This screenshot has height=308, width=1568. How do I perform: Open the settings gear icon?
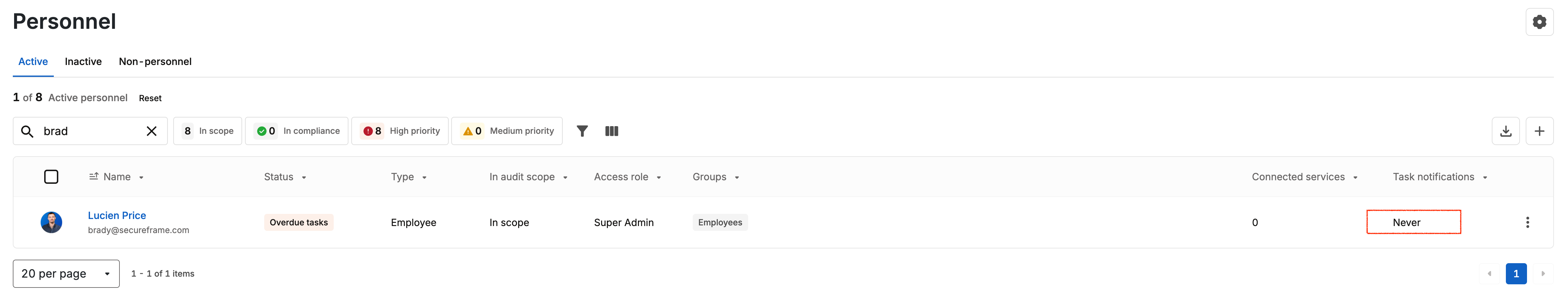tap(1539, 22)
